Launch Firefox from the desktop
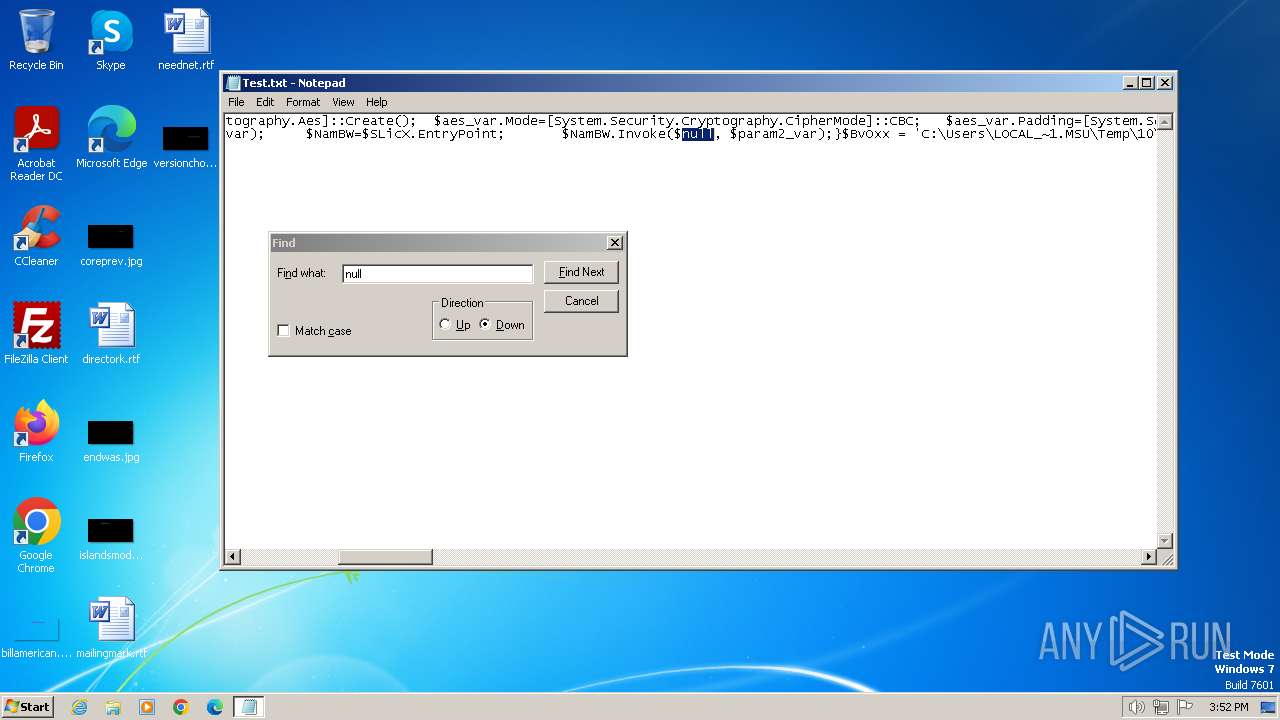Viewport: 1280px width, 720px height. coord(36,432)
